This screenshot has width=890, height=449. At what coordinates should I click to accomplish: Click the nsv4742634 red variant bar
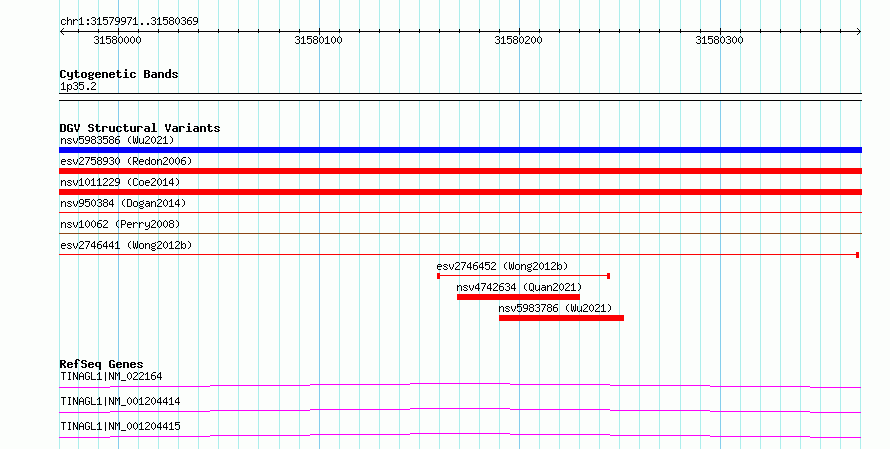coord(518,297)
